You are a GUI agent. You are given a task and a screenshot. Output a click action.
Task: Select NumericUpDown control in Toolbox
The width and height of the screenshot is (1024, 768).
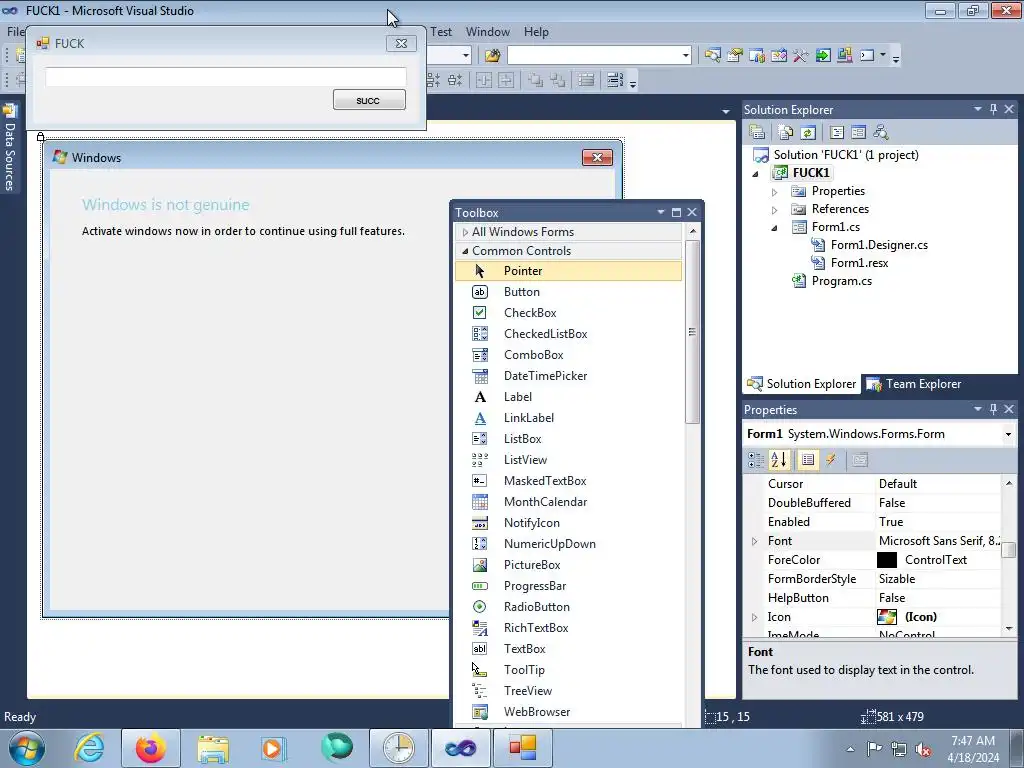coord(568,544)
